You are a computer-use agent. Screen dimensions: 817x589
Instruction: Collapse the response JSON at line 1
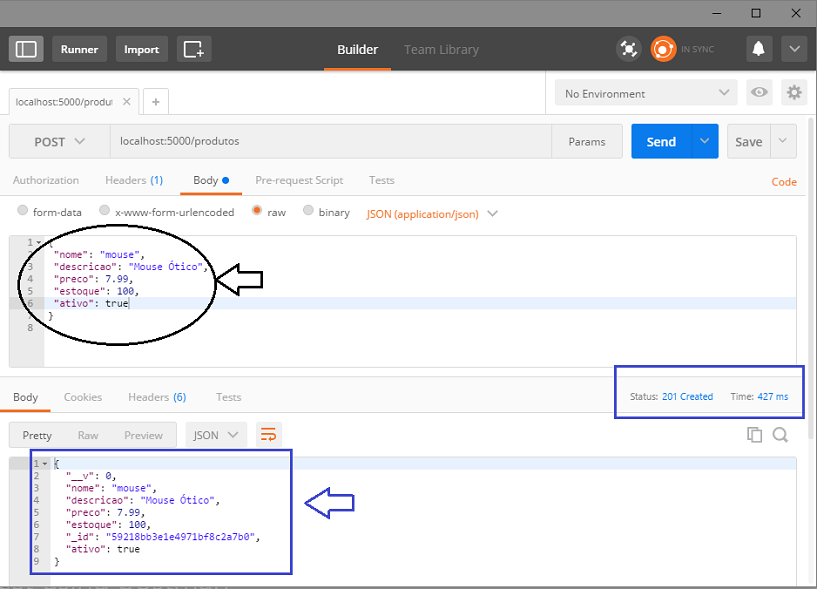tap(45, 463)
